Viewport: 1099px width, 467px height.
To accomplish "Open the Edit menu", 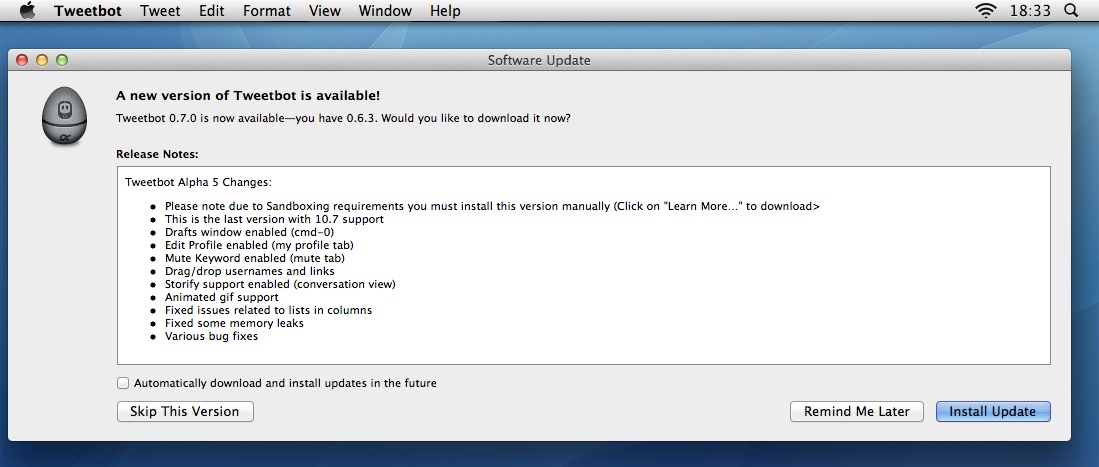I will 211,11.
